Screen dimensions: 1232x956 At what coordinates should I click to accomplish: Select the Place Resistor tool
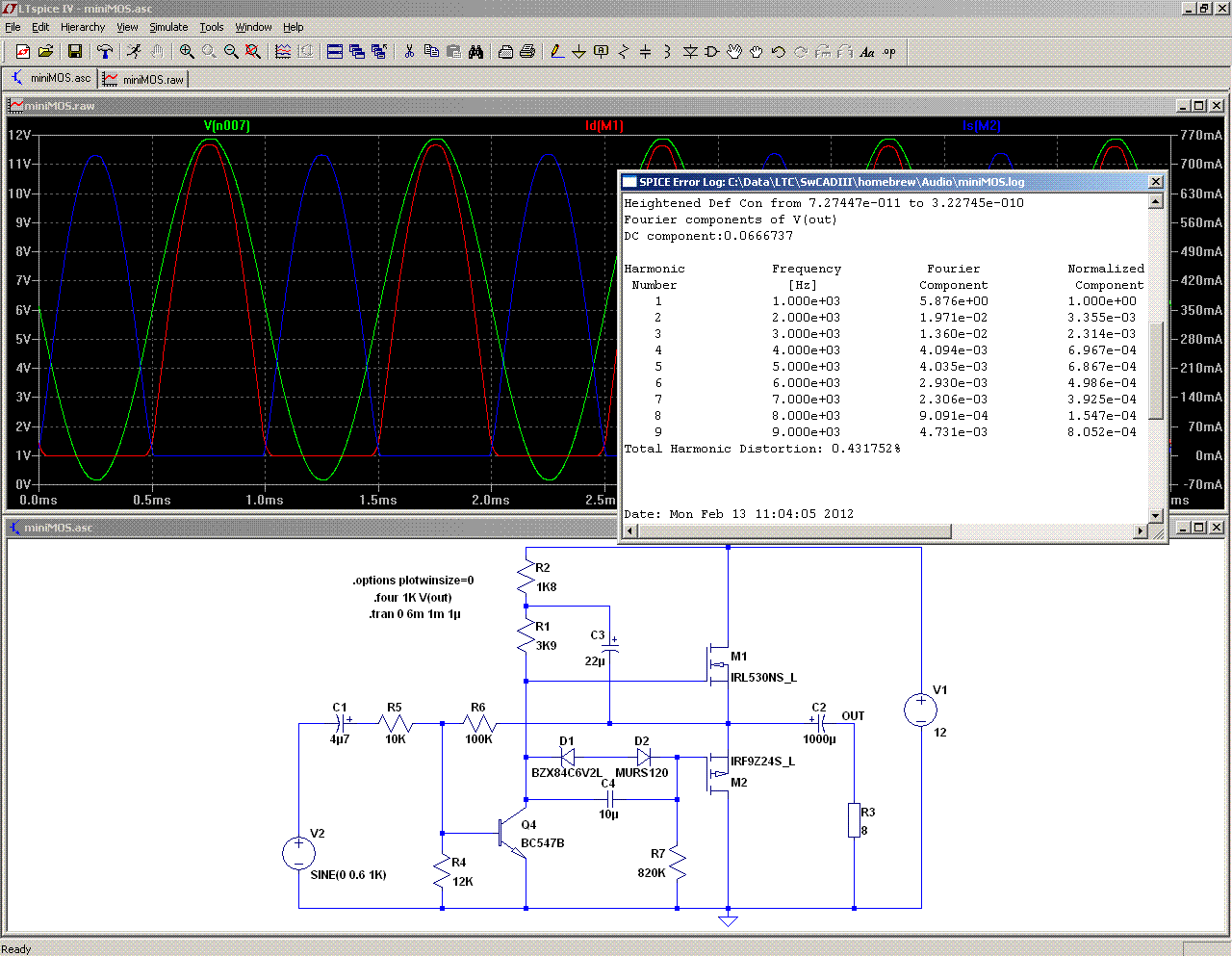tap(623, 52)
